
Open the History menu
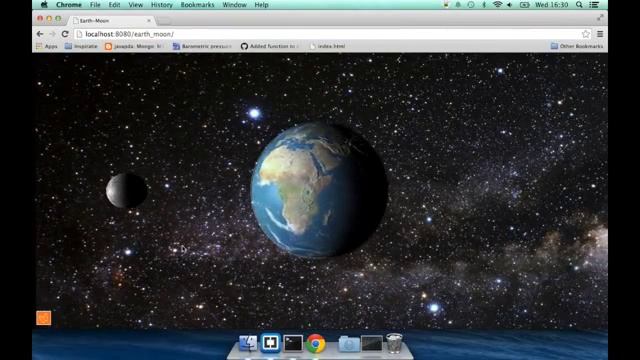coord(162,5)
